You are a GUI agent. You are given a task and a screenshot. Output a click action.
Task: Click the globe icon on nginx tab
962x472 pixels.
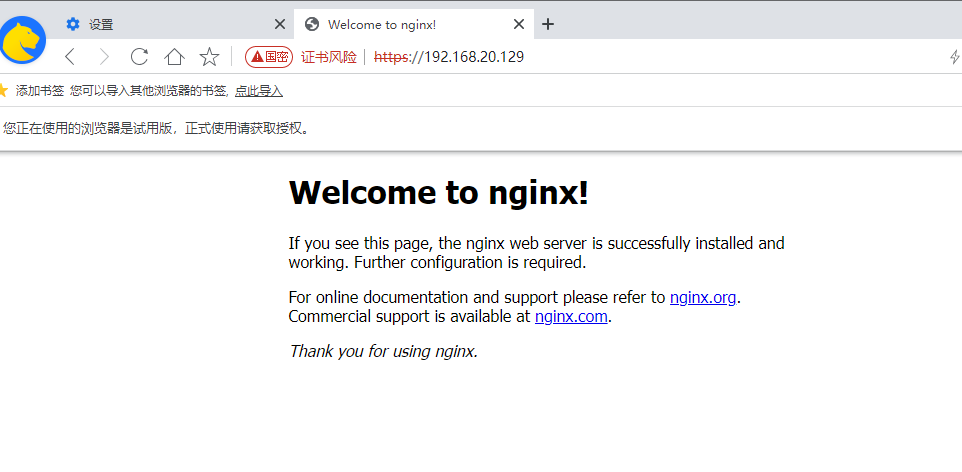[x=312, y=25]
